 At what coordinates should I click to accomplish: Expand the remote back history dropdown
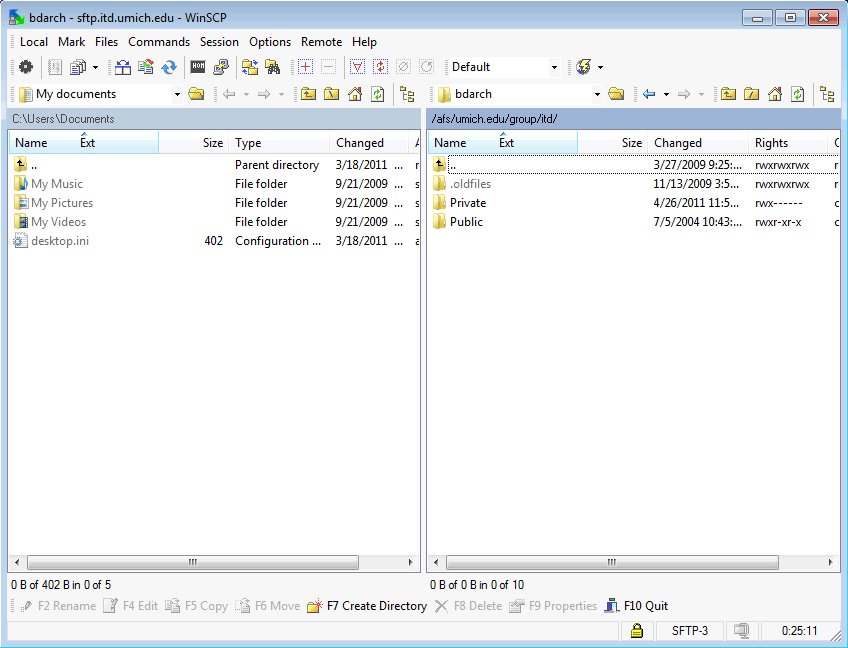(x=666, y=94)
